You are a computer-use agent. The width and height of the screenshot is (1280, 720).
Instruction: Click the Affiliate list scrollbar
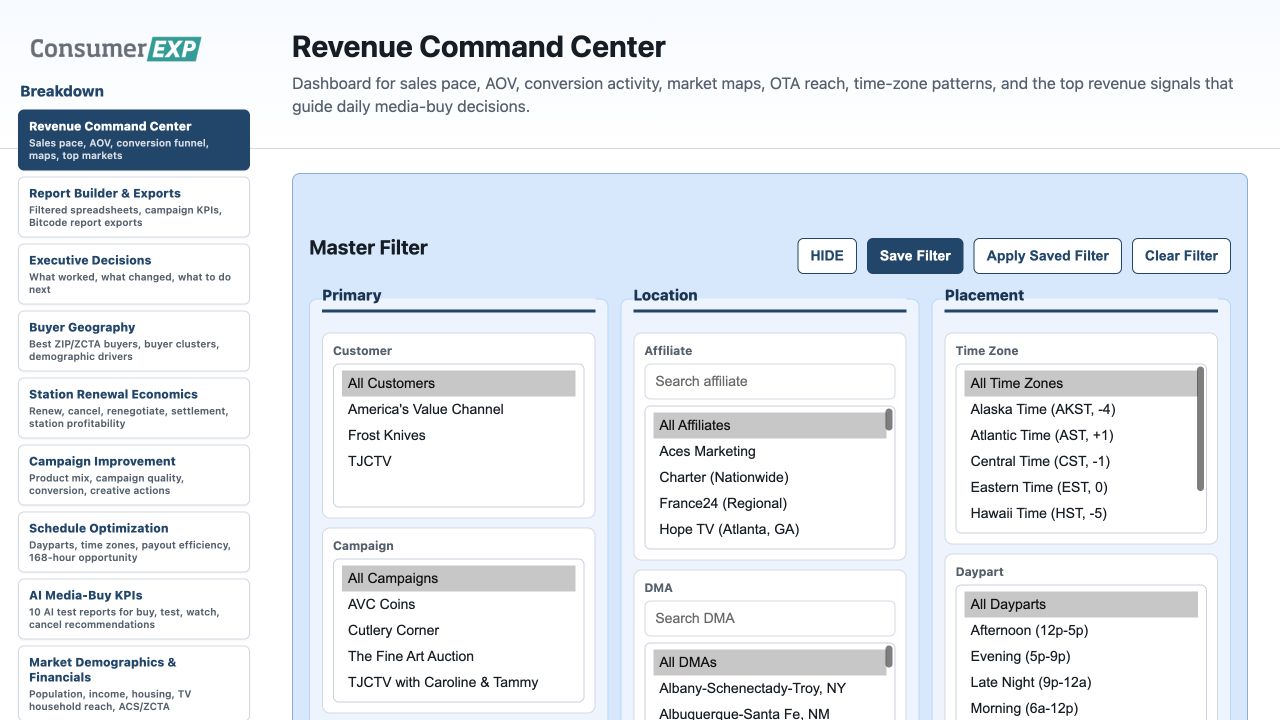point(889,420)
